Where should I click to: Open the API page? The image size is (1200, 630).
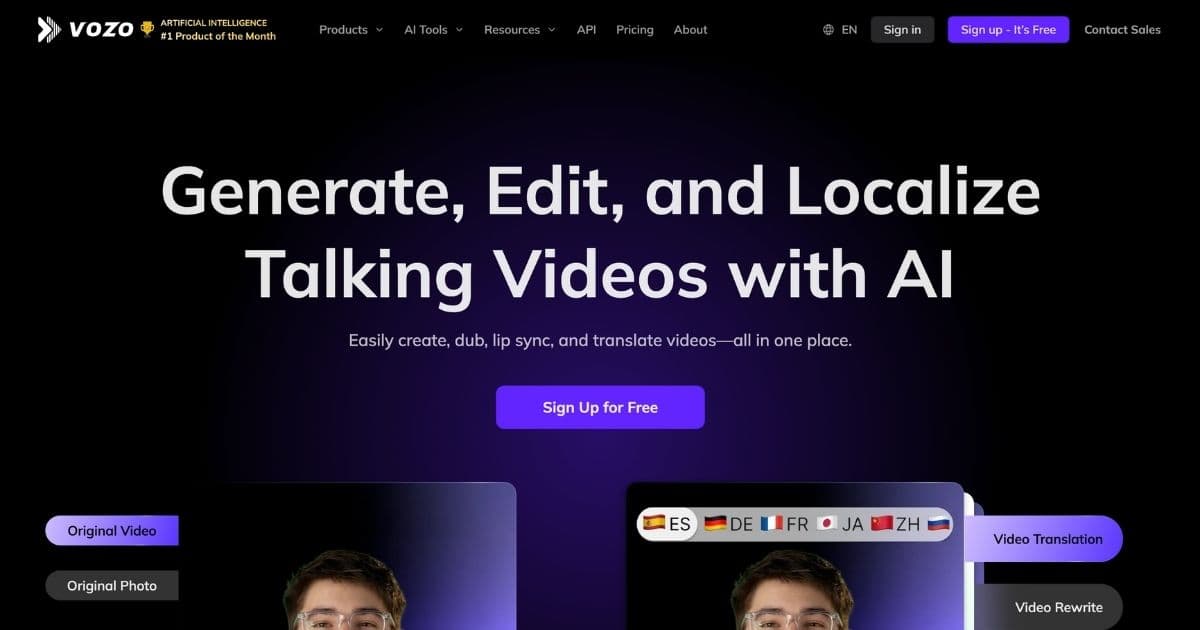pyautogui.click(x=586, y=30)
